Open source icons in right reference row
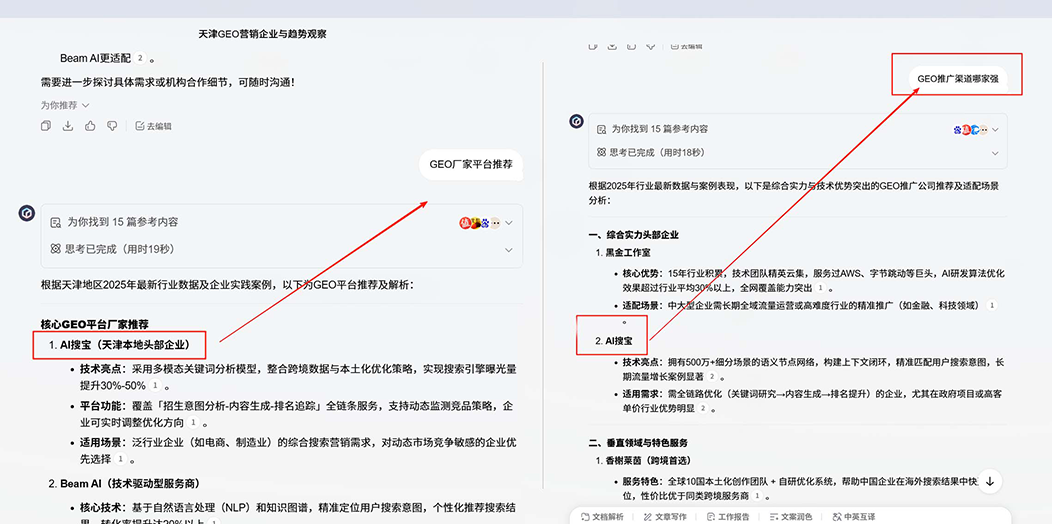The image size is (1052, 524). (x=970, y=129)
